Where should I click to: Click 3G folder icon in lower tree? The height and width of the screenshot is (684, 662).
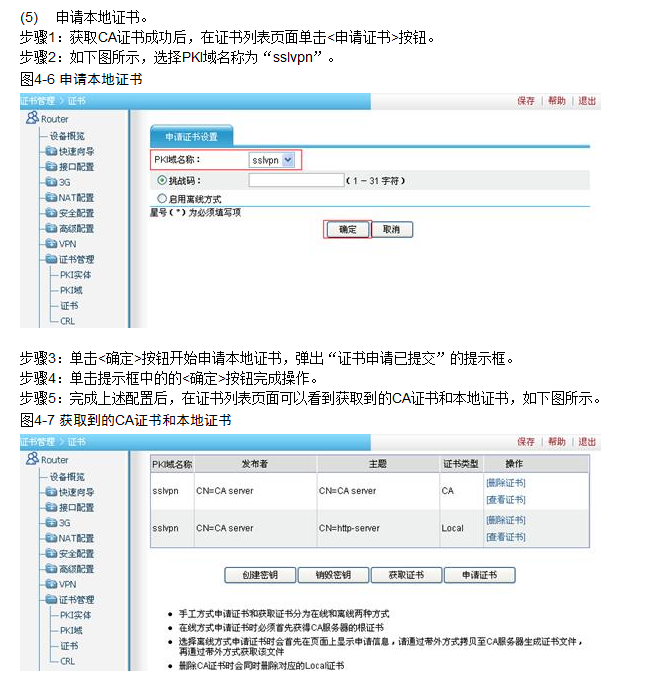click(51, 523)
